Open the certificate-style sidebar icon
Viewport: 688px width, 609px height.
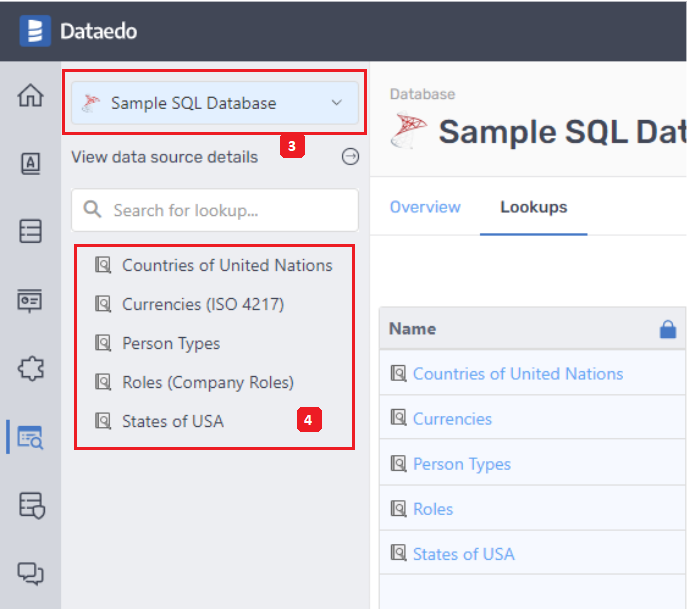(x=31, y=300)
